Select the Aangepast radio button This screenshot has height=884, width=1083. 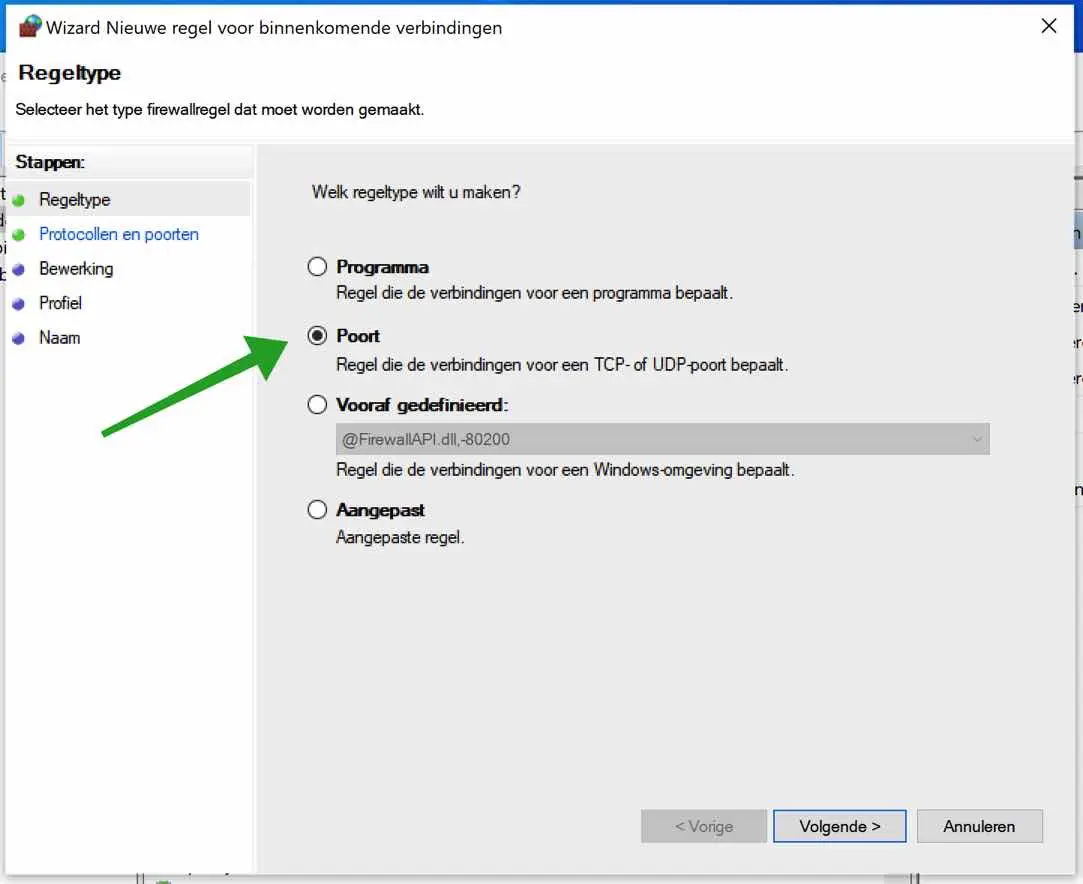317,510
